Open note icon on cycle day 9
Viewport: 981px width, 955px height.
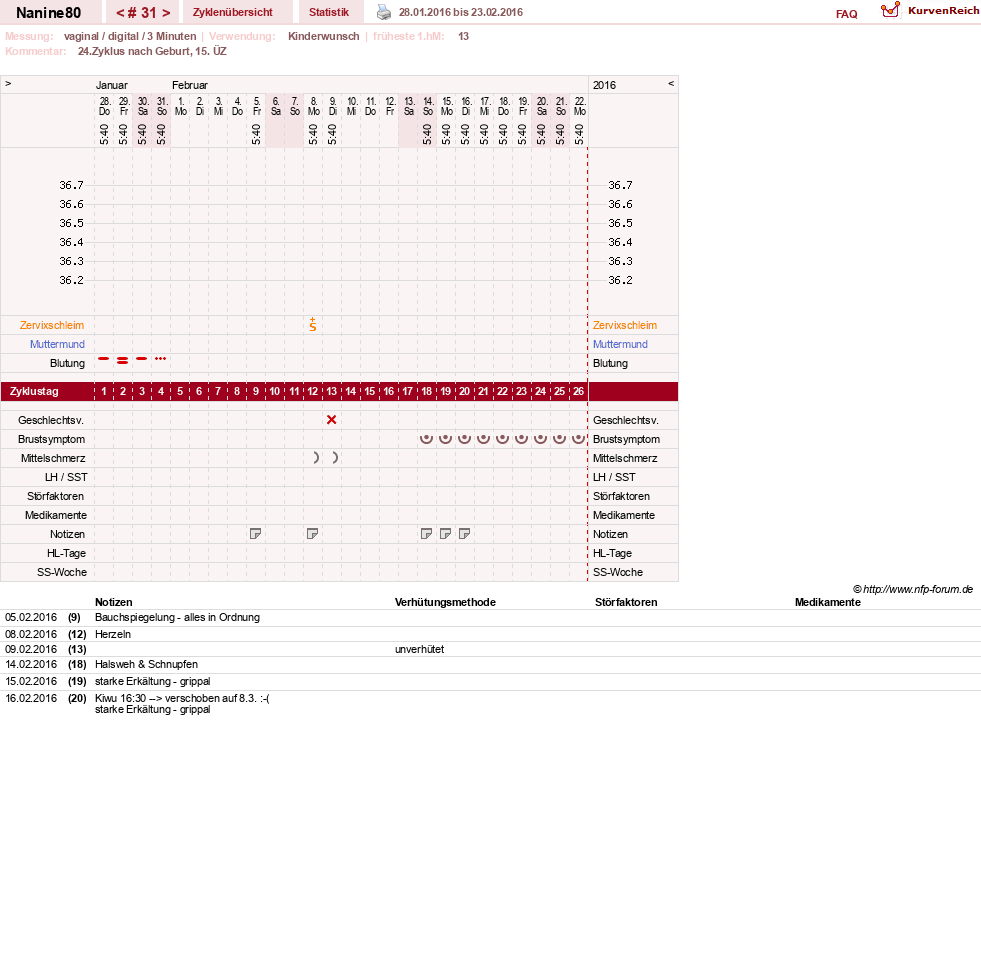click(x=255, y=534)
